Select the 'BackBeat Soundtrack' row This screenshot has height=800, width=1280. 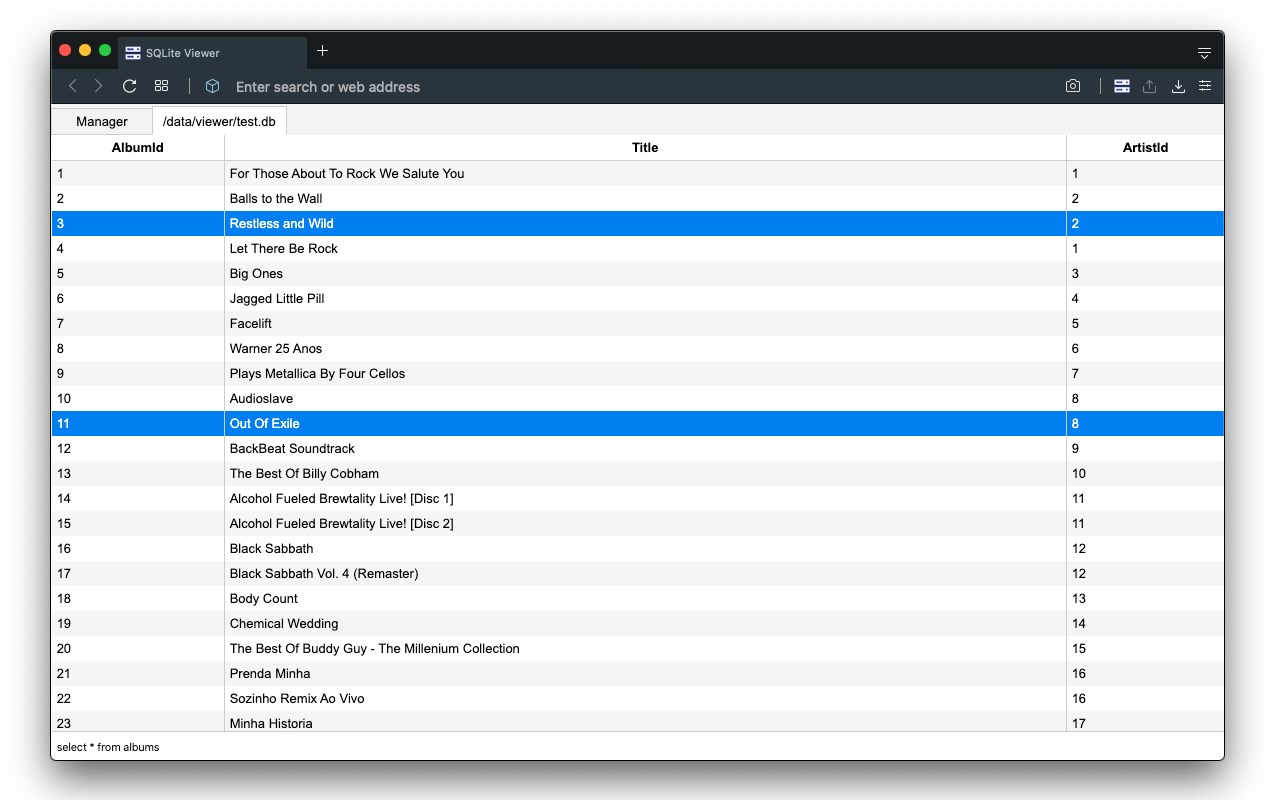point(638,448)
